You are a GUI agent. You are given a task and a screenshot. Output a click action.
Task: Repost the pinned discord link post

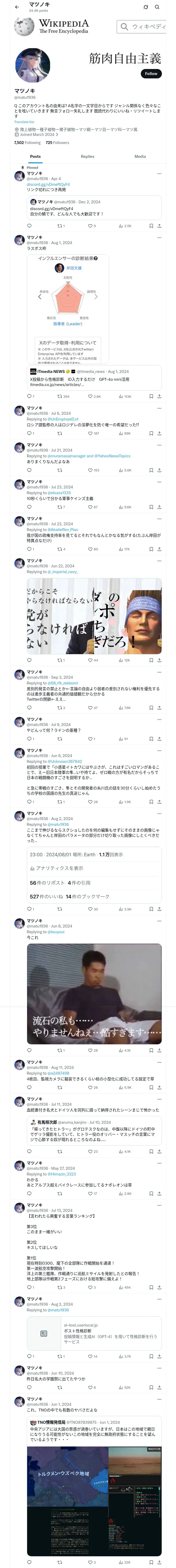click(59, 226)
